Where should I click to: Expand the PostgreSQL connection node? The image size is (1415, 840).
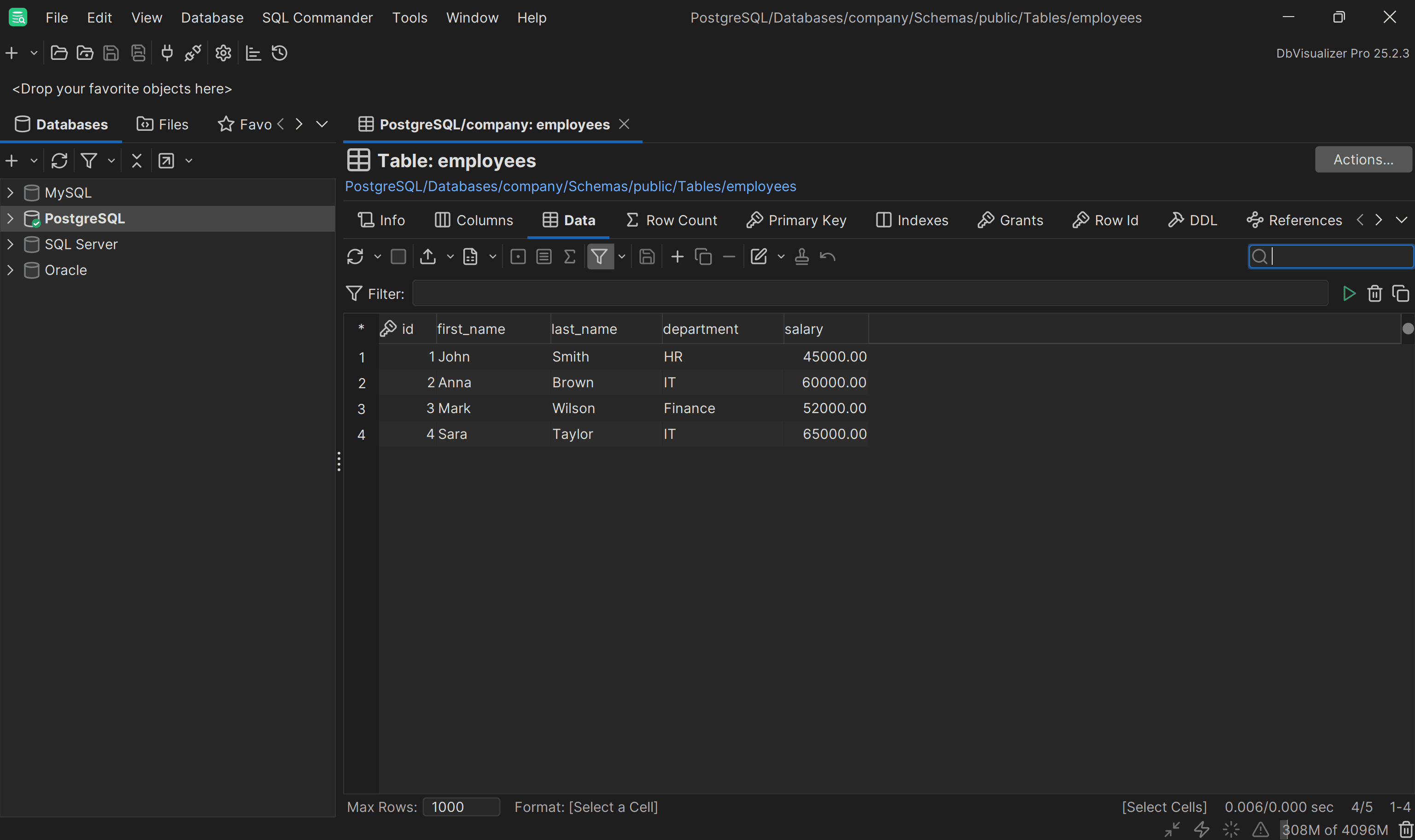coord(10,218)
